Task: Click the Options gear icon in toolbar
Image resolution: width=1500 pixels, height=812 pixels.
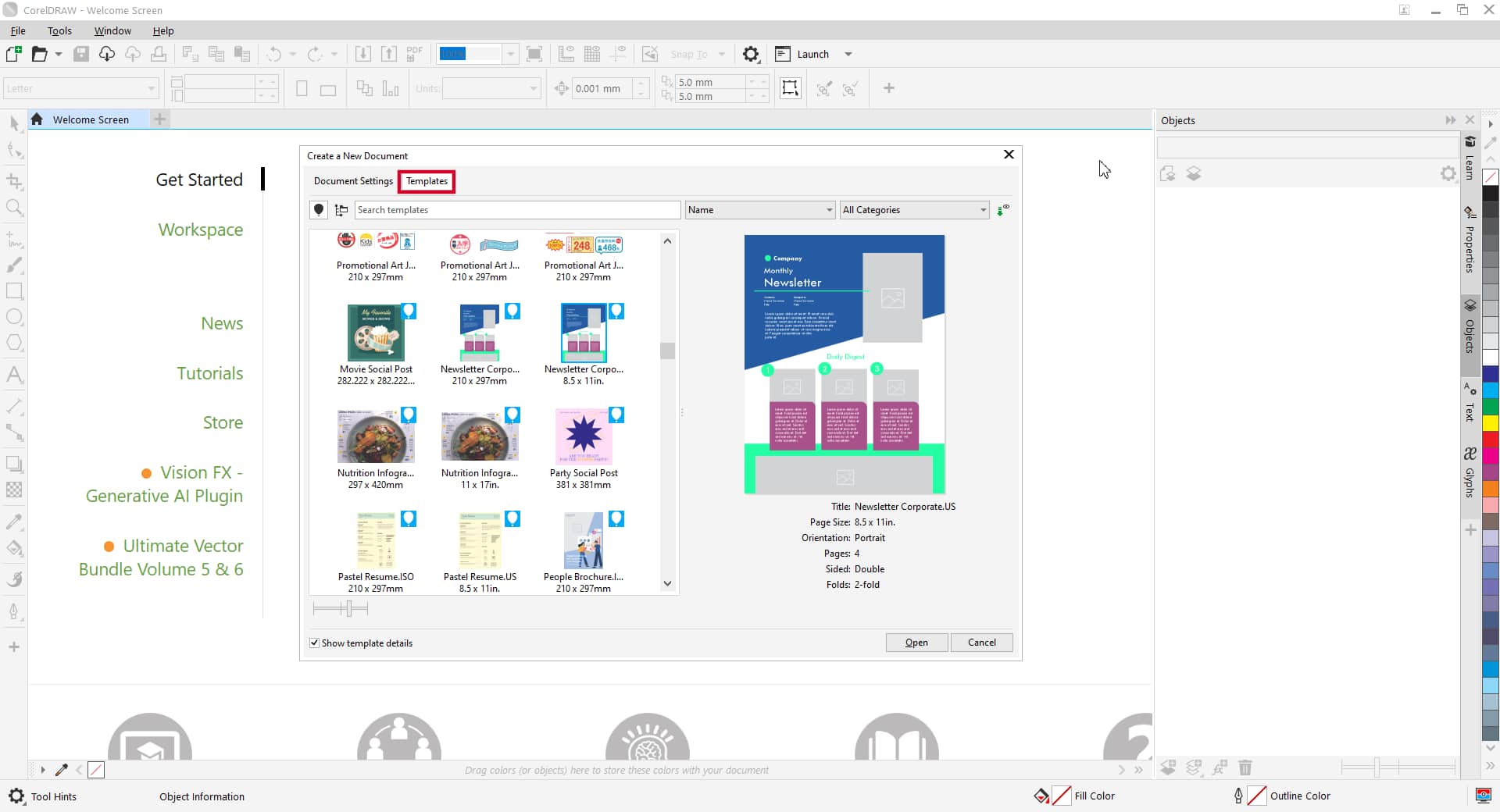Action: (751, 54)
